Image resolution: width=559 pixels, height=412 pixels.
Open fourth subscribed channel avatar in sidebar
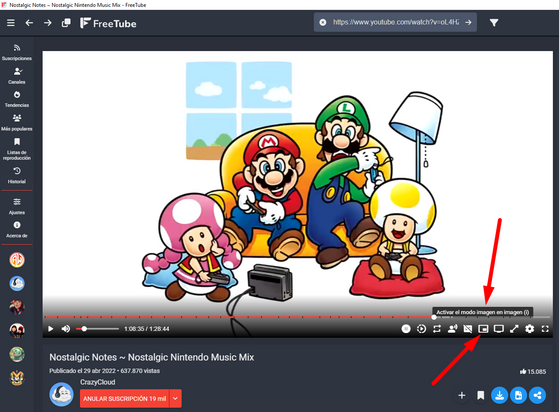17,330
